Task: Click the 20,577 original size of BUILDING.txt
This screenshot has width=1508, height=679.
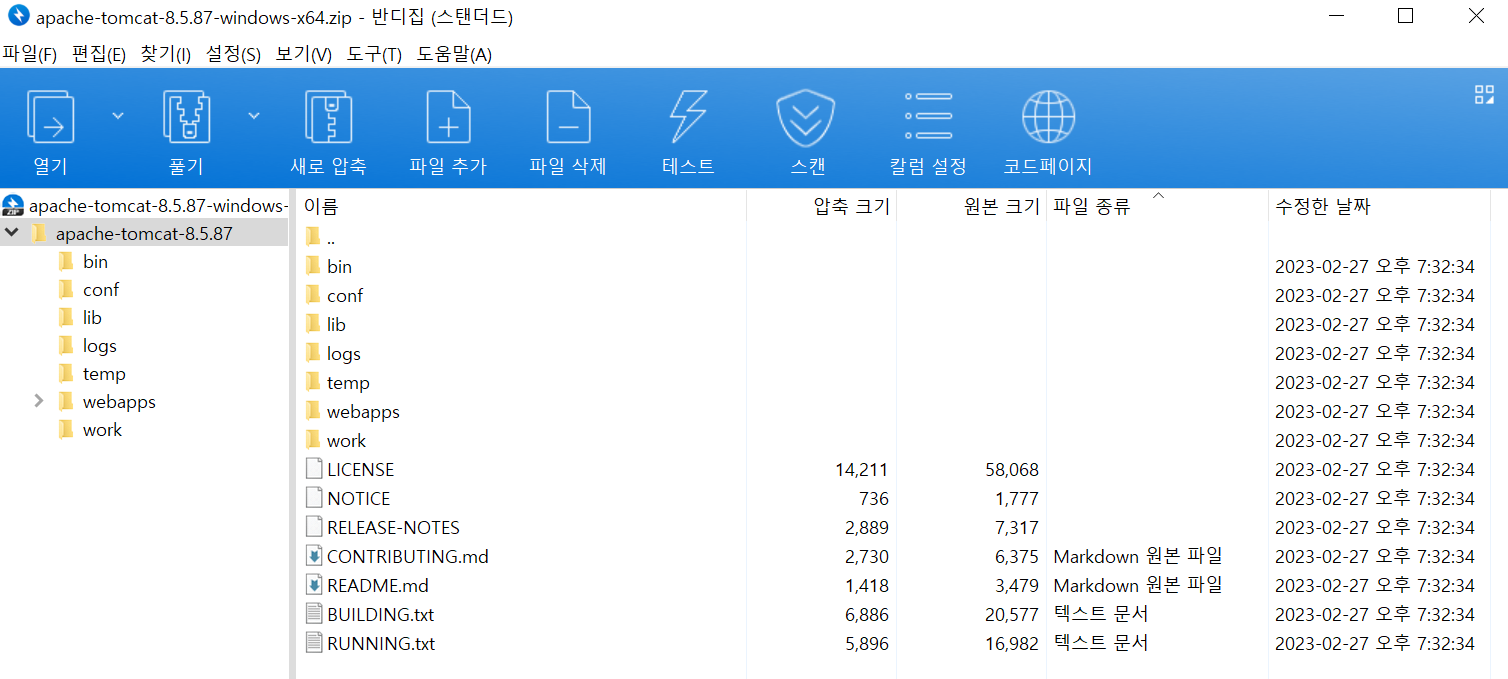Action: (x=1012, y=614)
